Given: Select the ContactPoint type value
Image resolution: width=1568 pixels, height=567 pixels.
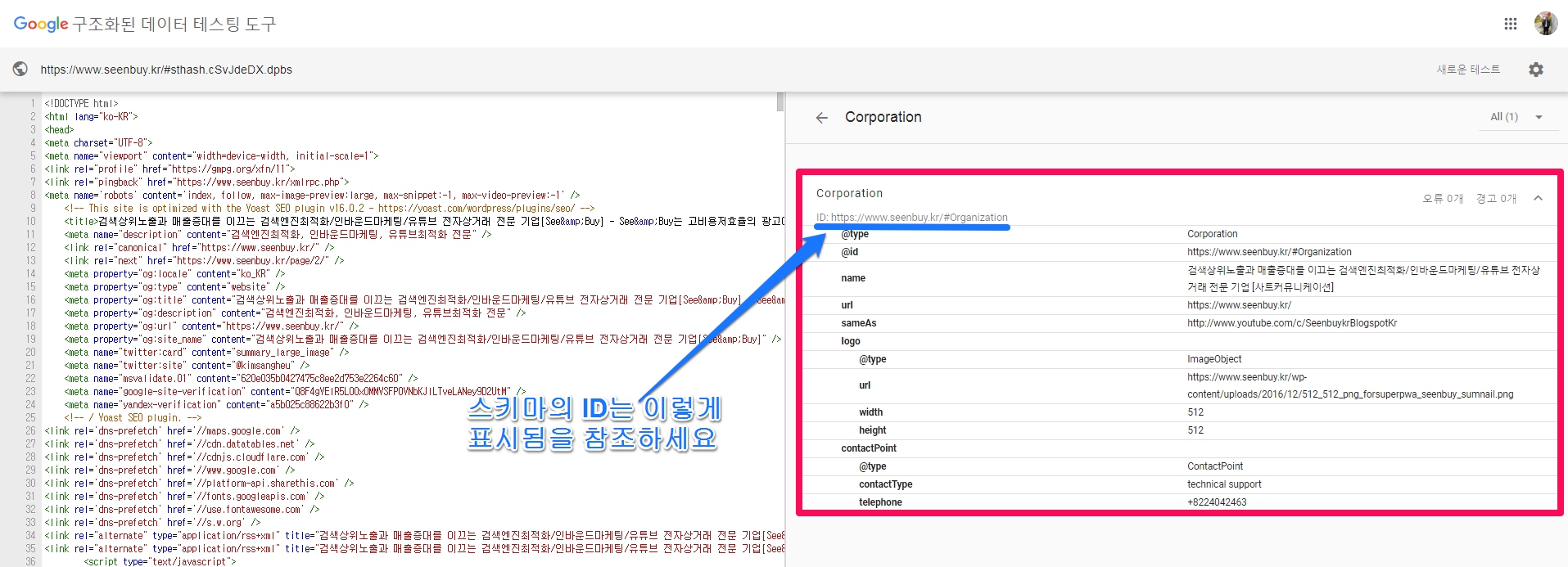Looking at the screenshot, I should (x=1215, y=466).
